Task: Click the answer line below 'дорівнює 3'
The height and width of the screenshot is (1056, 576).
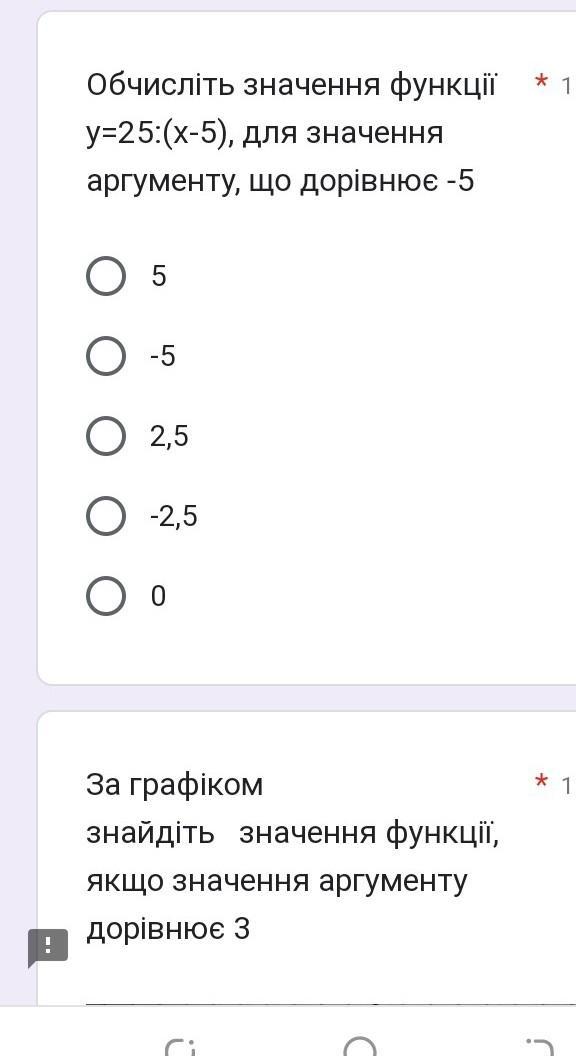Action: point(330,1003)
